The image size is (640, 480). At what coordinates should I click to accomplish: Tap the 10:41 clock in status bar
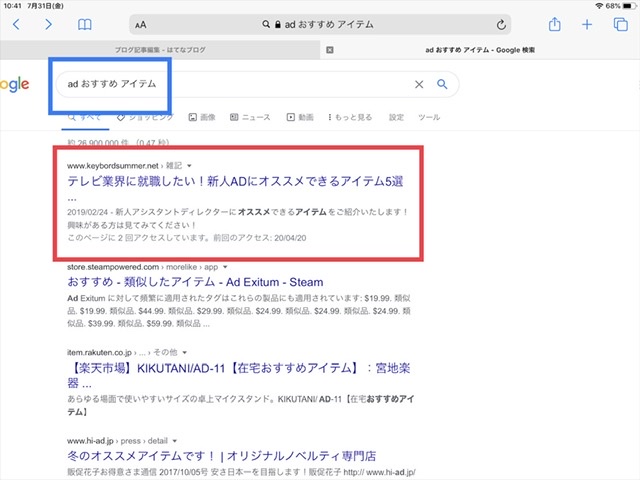(12, 6)
